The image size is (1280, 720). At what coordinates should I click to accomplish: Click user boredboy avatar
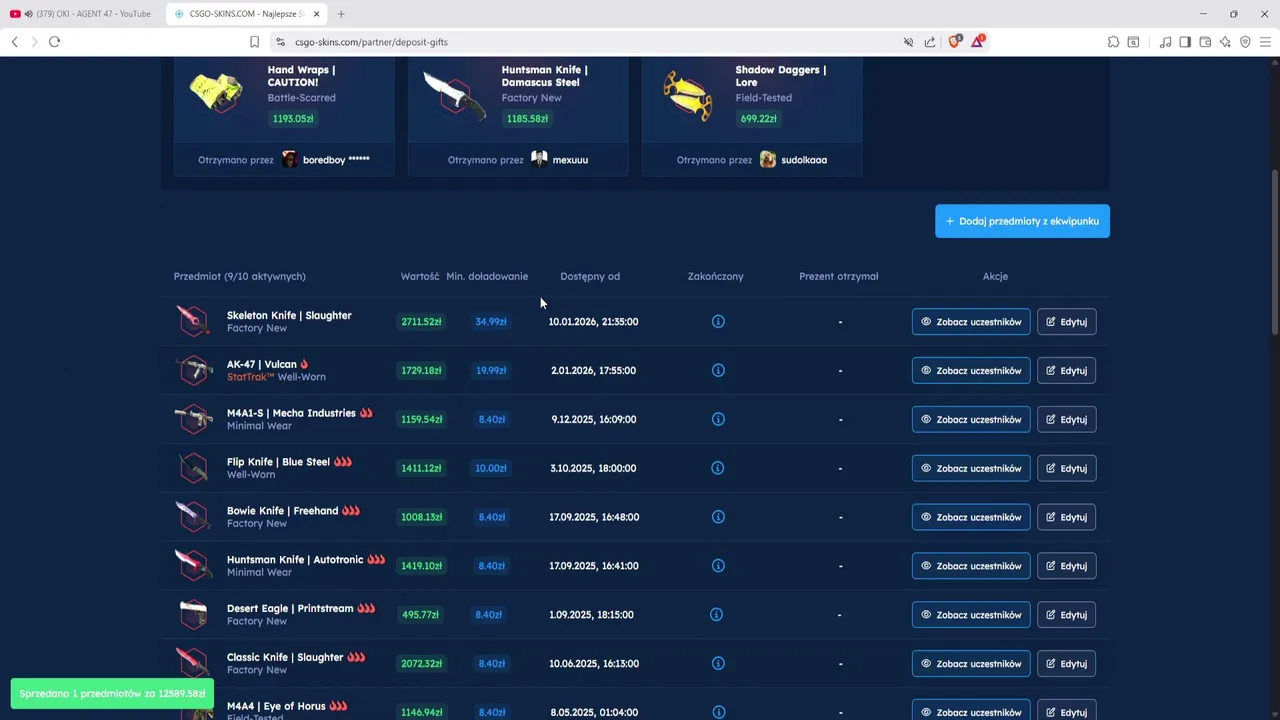point(289,160)
